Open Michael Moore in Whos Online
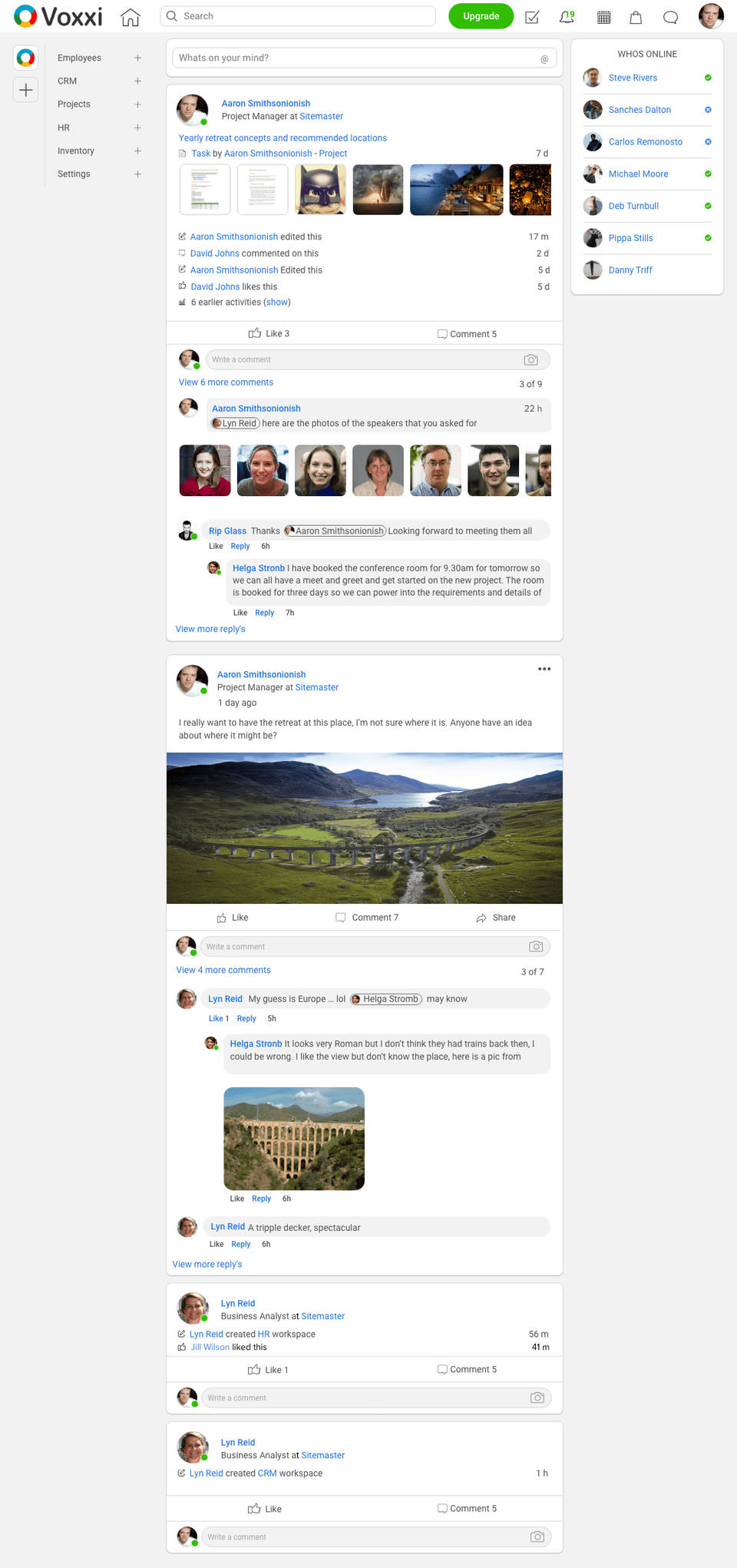The width and height of the screenshot is (737, 1568). 638,174
